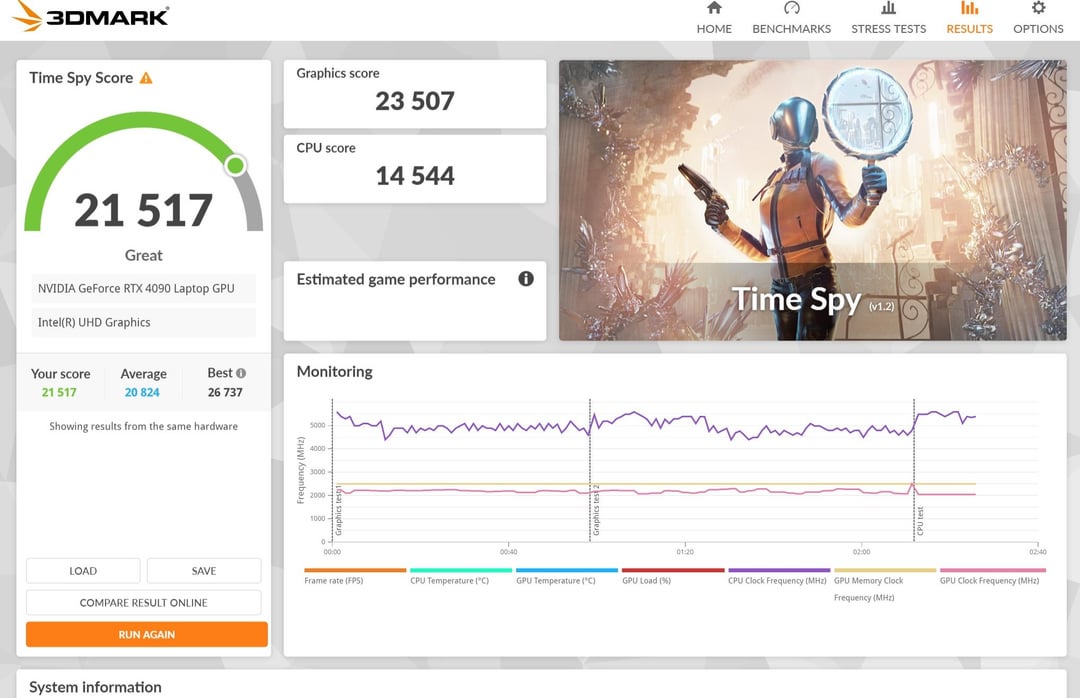Click Intel(R) UHD Graphics field
This screenshot has height=698, width=1080.
(x=143, y=322)
